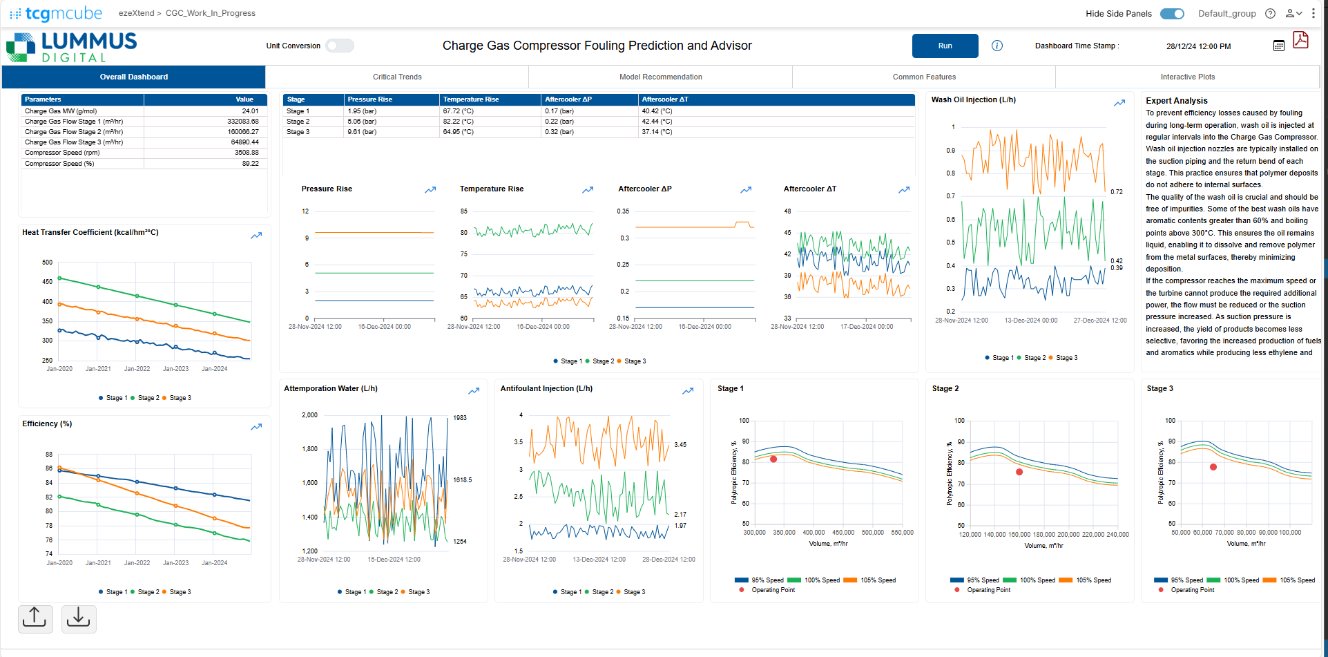The width and height of the screenshot is (1328, 657).
Task: Click the upload icon at bottom left
Action: (34, 618)
